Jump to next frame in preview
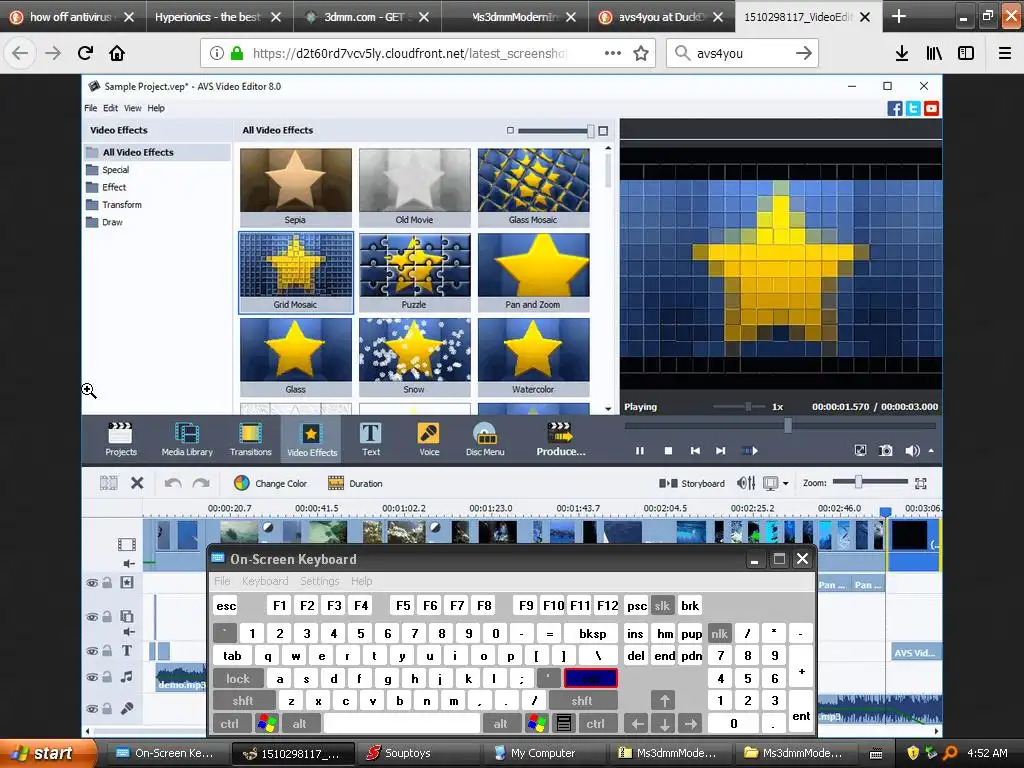The height and width of the screenshot is (768, 1024). [x=720, y=451]
